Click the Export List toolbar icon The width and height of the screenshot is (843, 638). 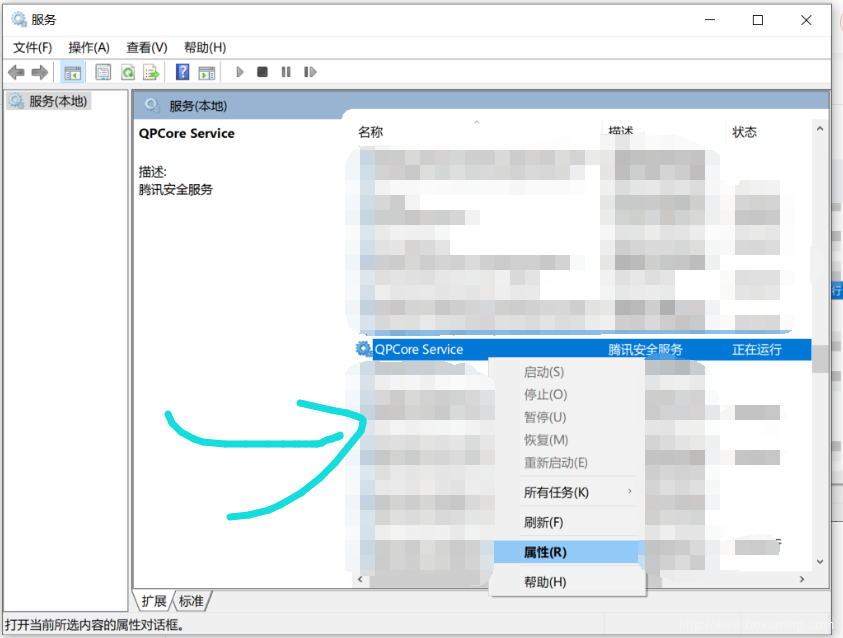pos(151,72)
